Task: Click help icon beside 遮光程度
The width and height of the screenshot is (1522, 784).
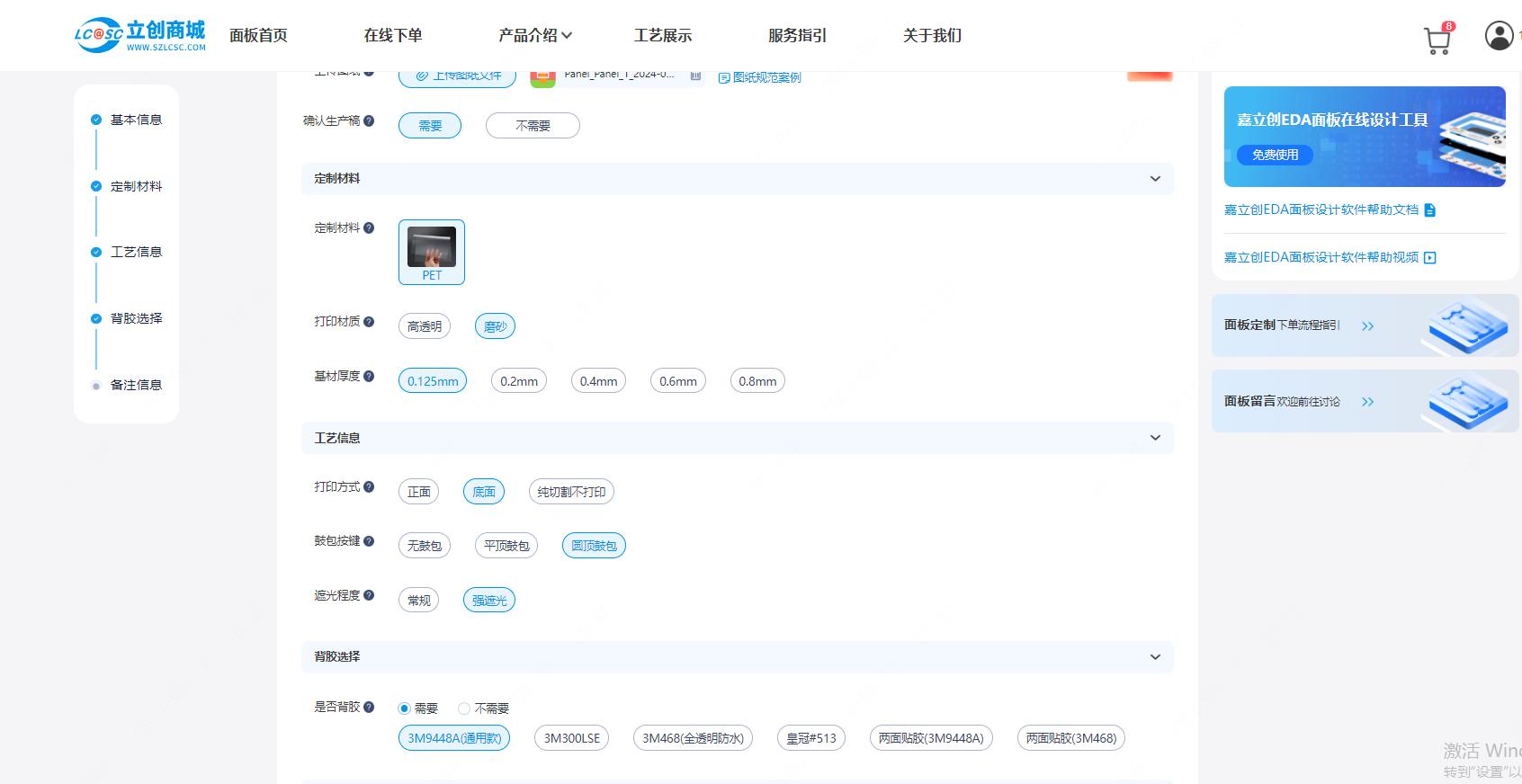Action: [x=369, y=596]
